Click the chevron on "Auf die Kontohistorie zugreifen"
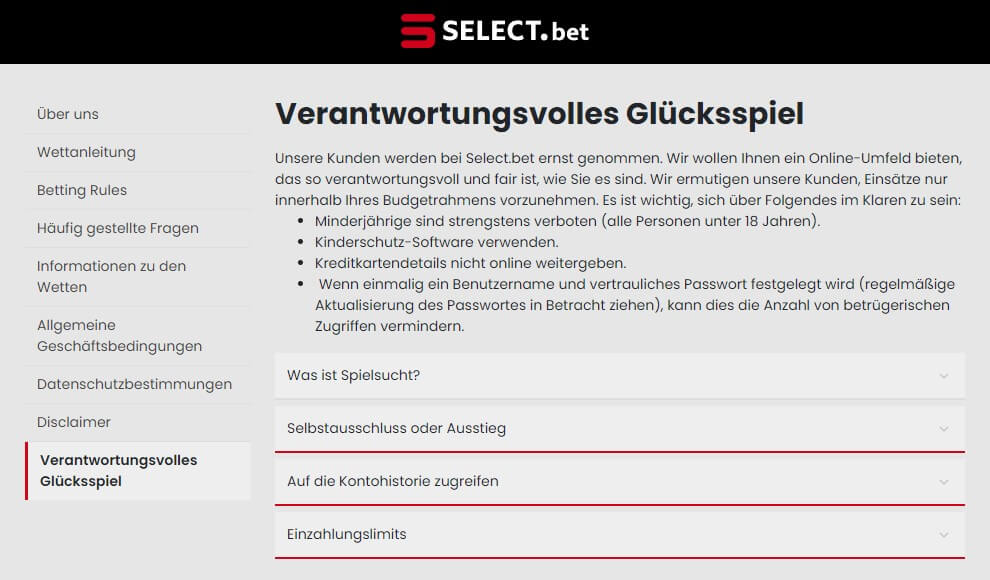This screenshot has width=990, height=580. point(941,481)
